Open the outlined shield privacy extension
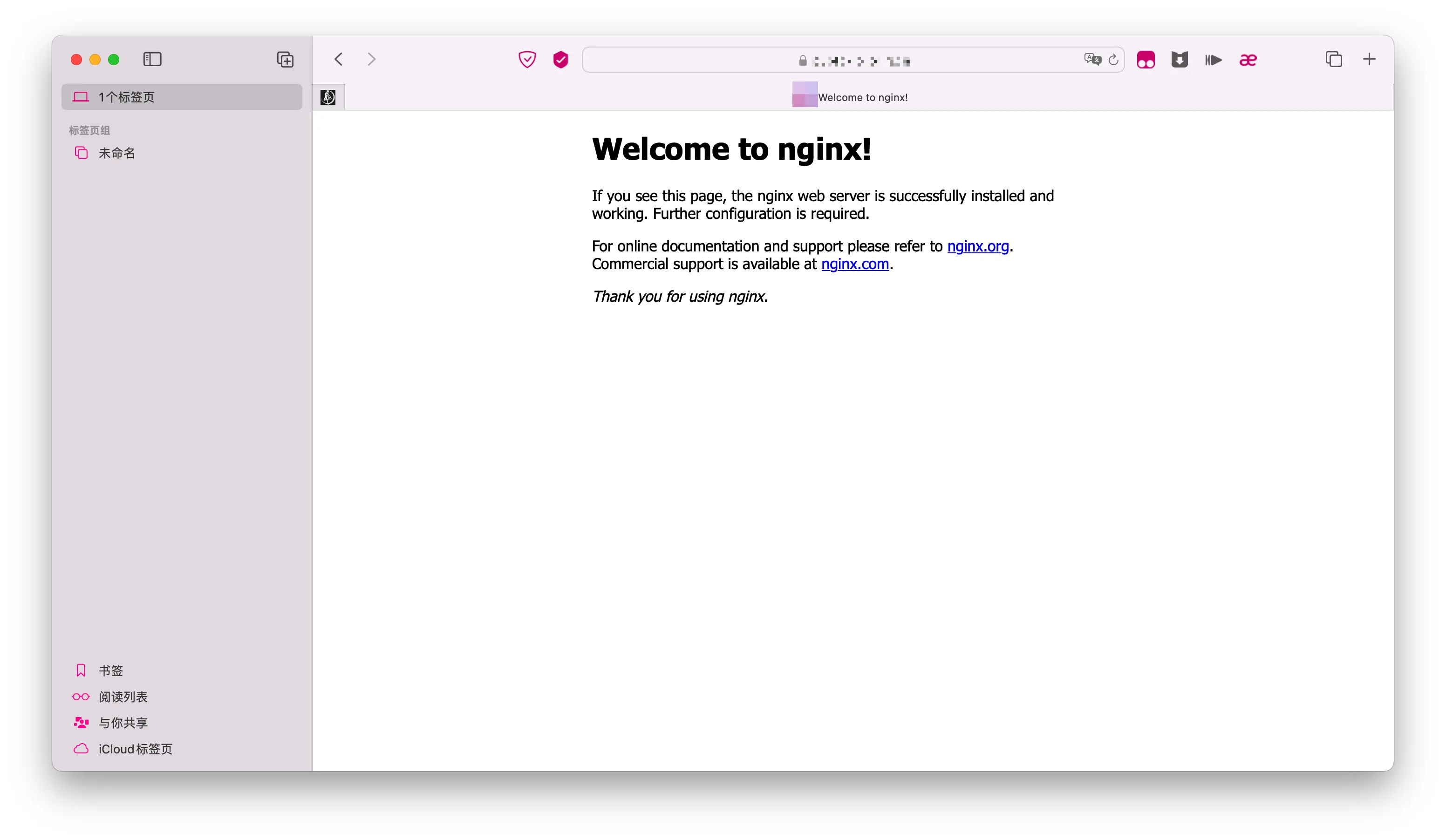Image resolution: width=1446 pixels, height=840 pixels. (x=527, y=60)
